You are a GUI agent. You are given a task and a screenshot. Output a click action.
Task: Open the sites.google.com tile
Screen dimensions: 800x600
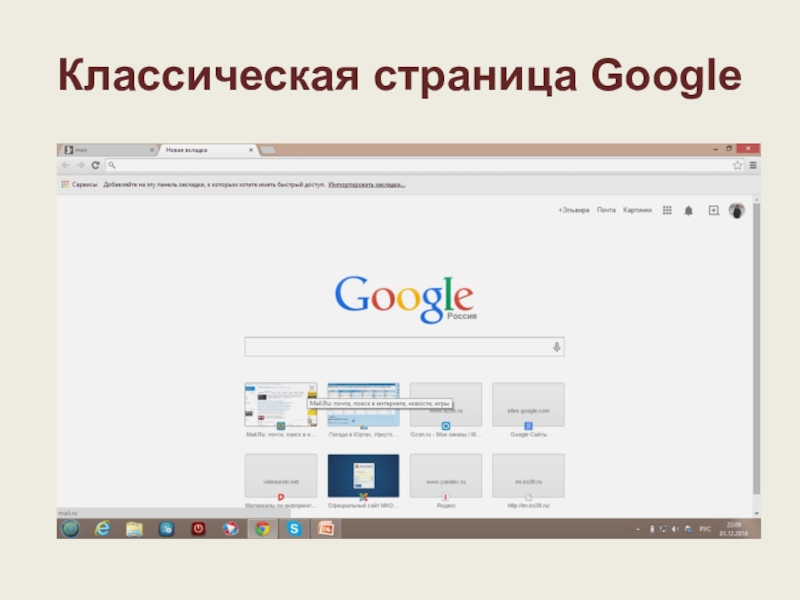528,405
